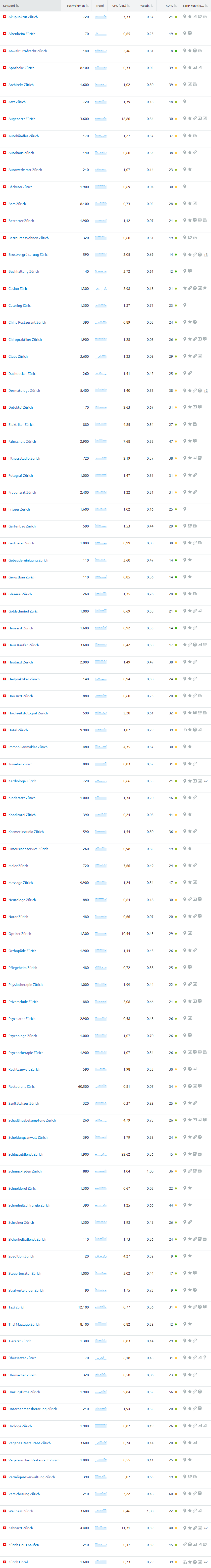Click the Swiss flag beside Akupunktur Zürich
This screenshot has width=211, height=1568.
click(x=5, y=17)
